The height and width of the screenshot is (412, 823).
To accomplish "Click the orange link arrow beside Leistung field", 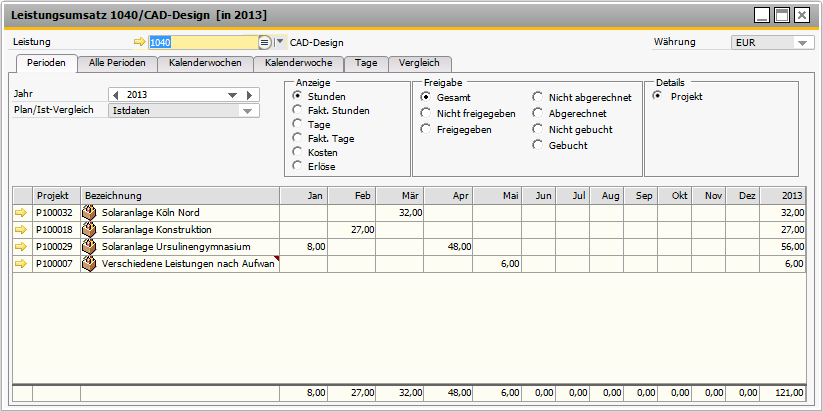I will (x=139, y=43).
